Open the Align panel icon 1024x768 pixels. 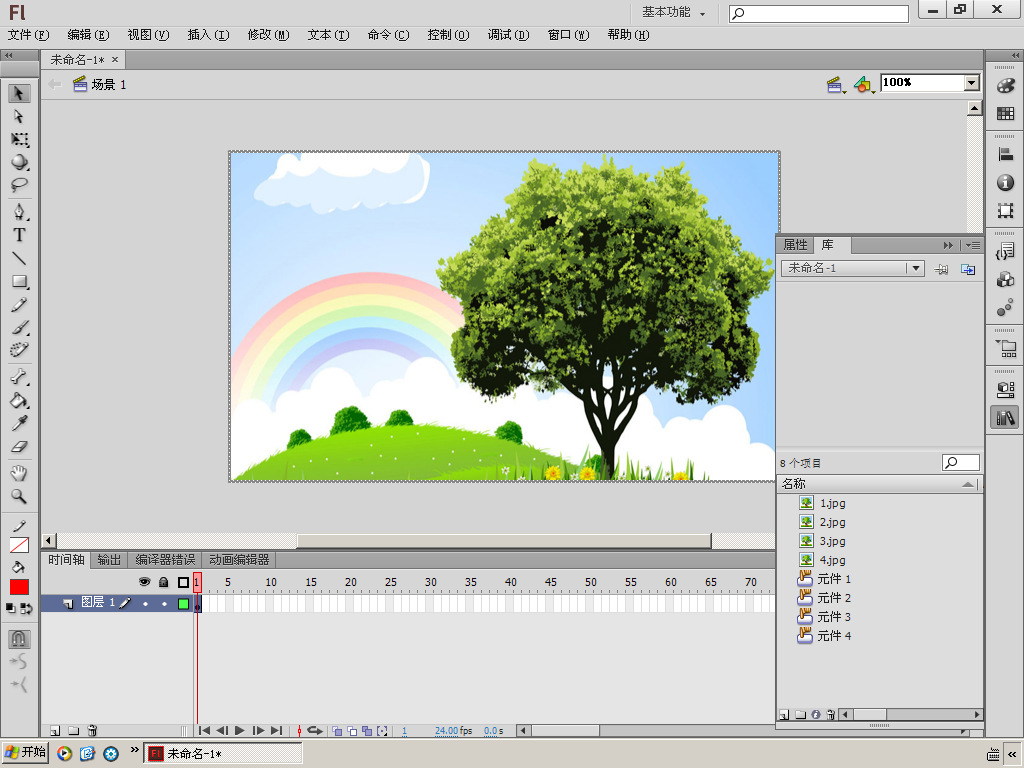point(1005,155)
